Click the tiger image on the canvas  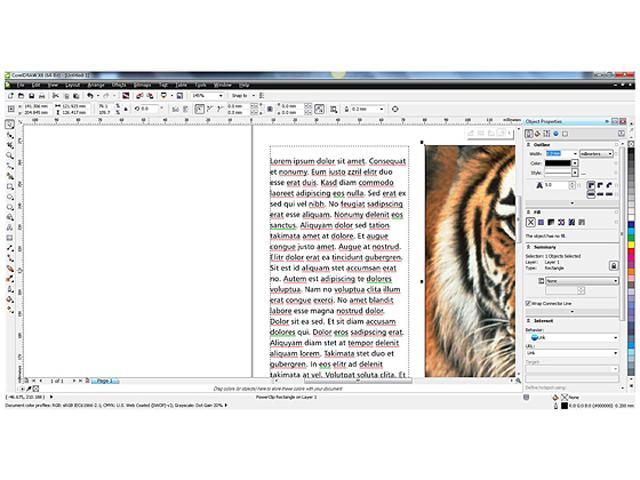click(x=468, y=260)
